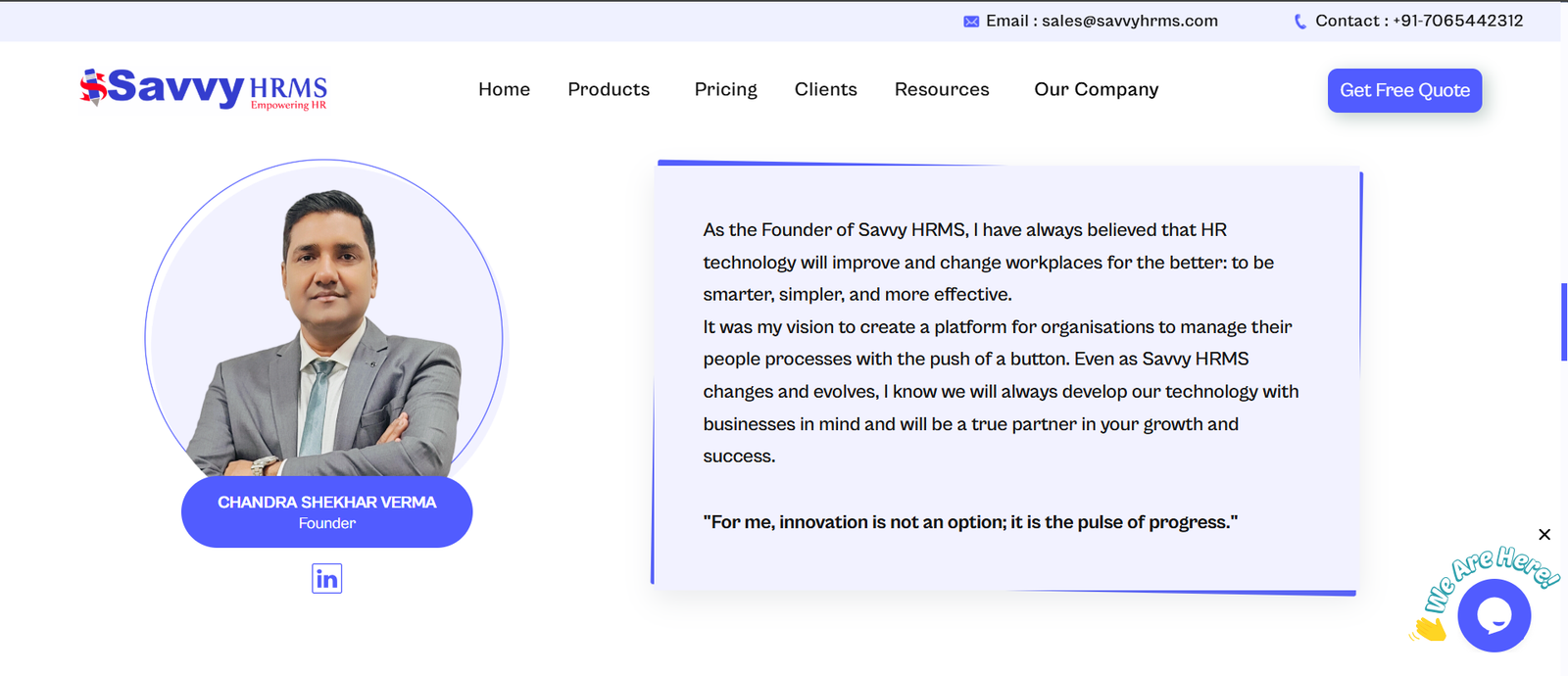
Task: Click the page vertical scrollbar thumb
Action: (1564, 322)
